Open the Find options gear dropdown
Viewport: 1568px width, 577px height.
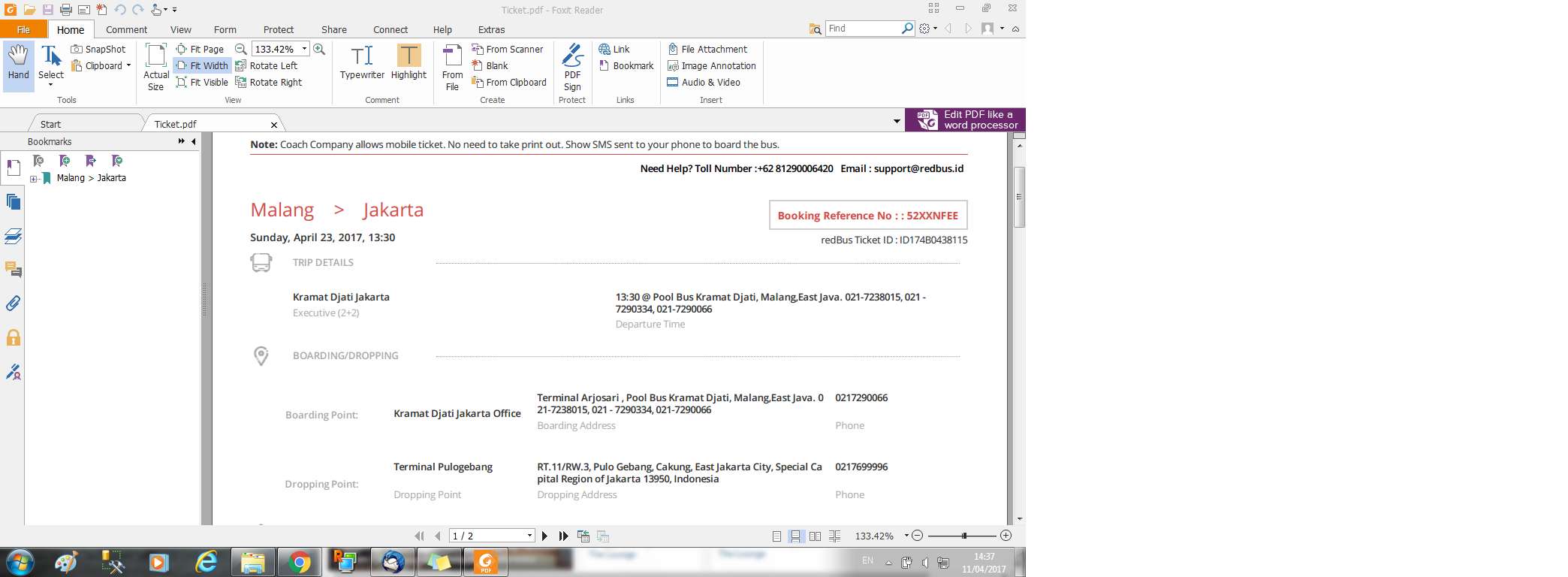click(x=928, y=29)
